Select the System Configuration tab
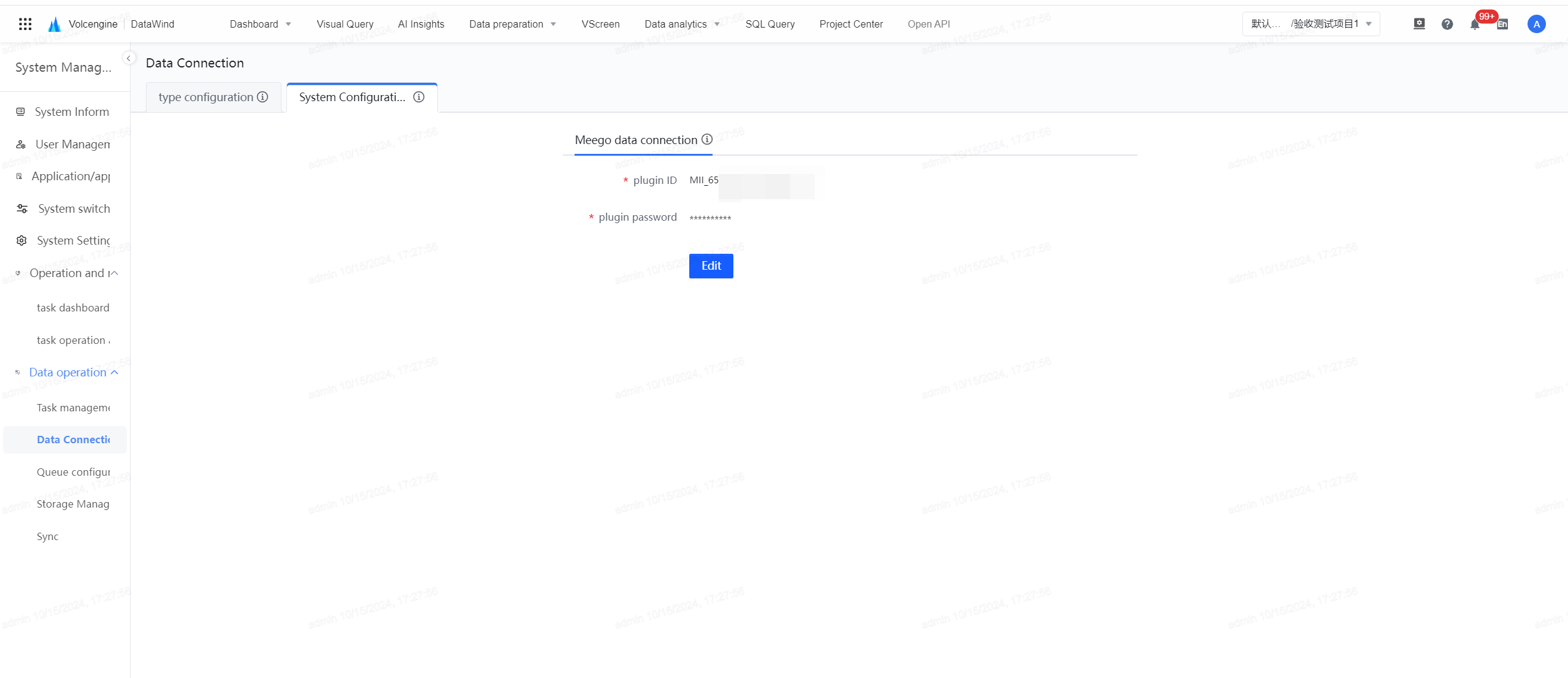Viewport: 1568px width, 678px height. pyautogui.click(x=362, y=97)
